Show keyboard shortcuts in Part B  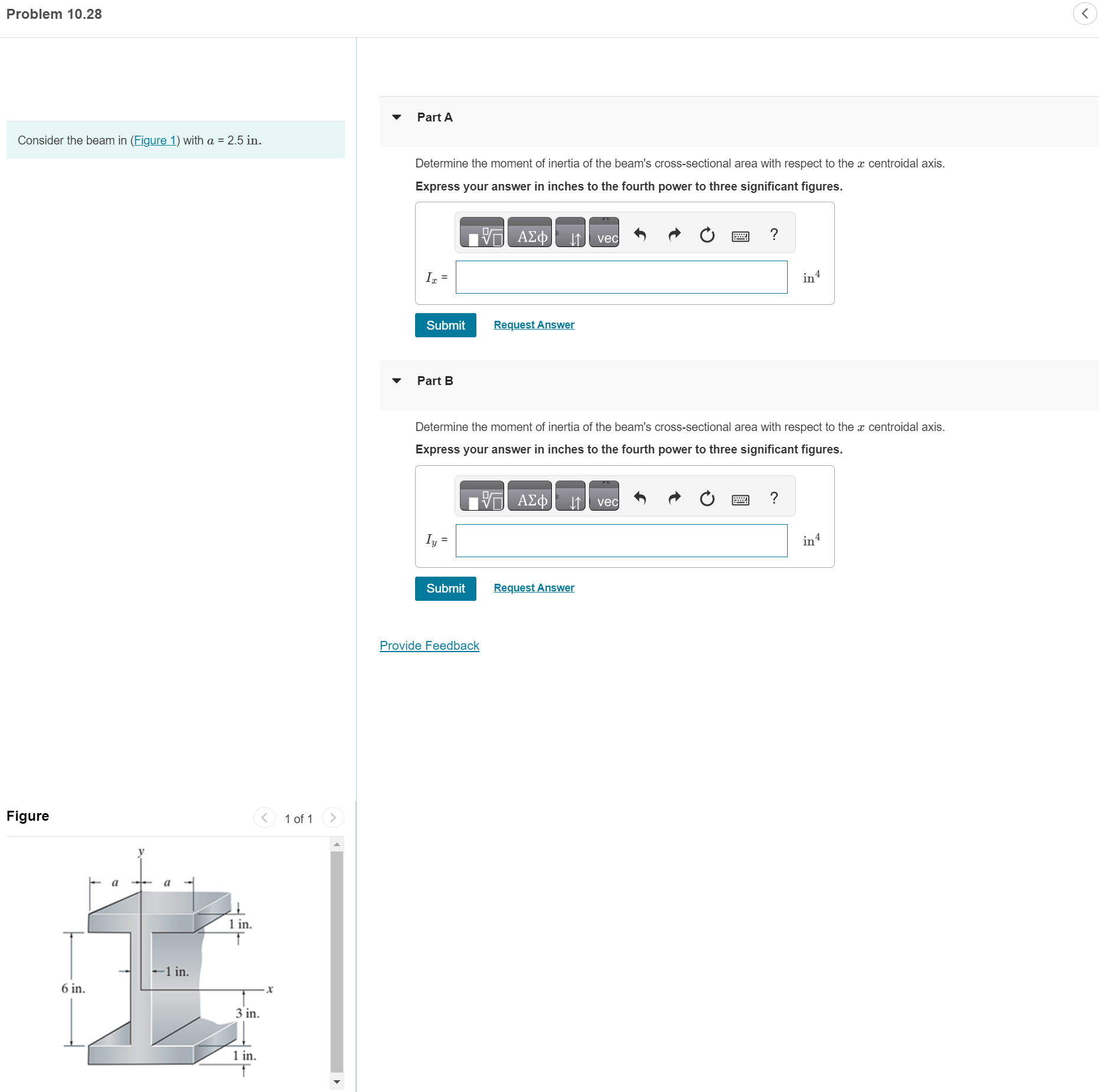coord(741,500)
